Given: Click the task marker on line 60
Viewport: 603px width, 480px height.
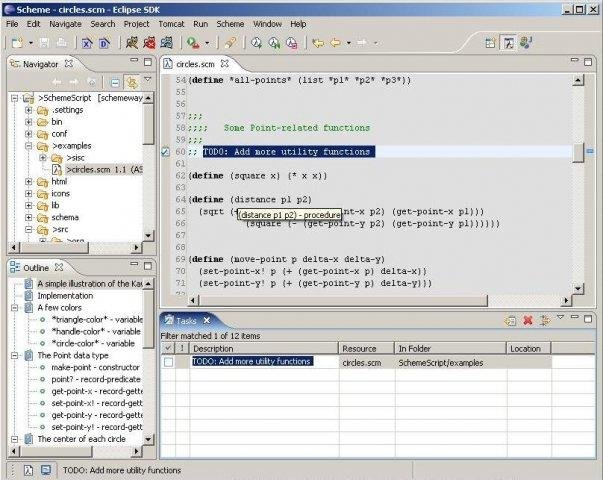Looking at the screenshot, I should (x=165, y=152).
